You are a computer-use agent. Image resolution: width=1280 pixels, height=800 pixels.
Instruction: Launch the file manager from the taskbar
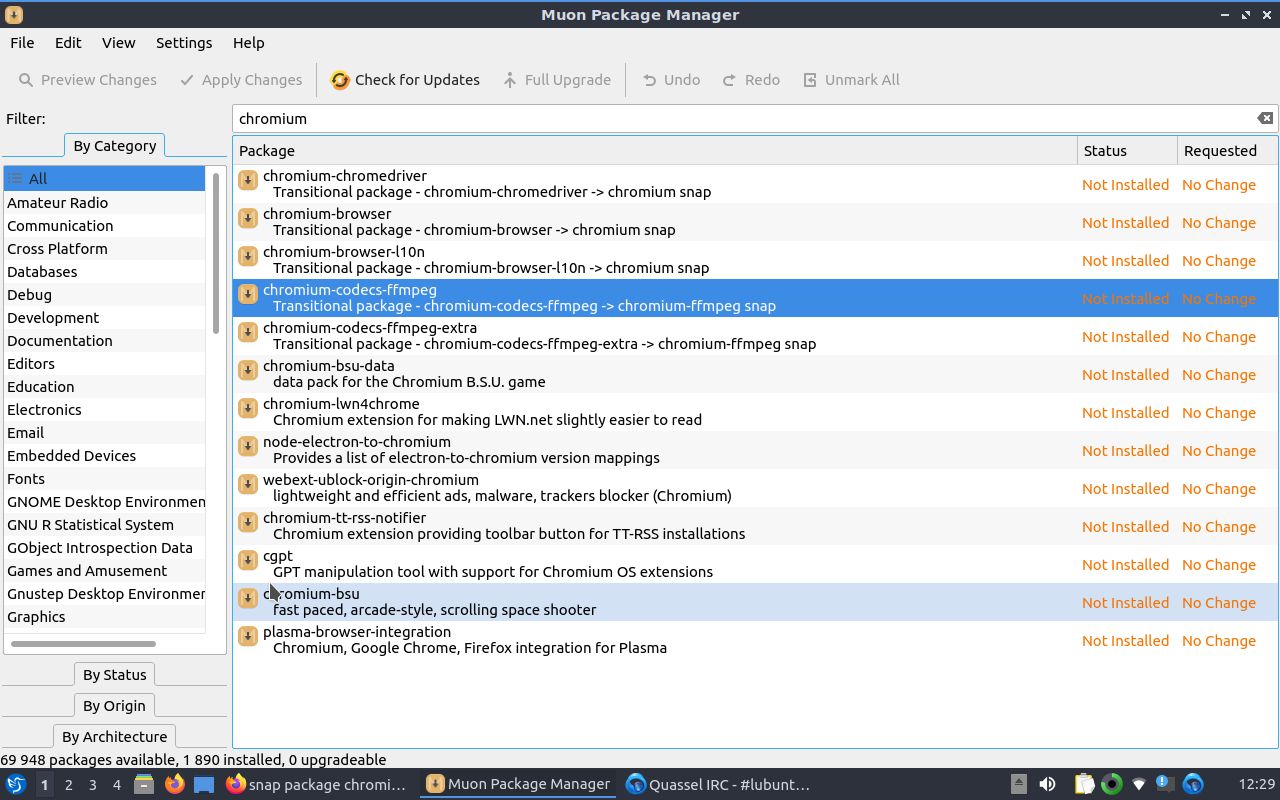click(x=144, y=784)
